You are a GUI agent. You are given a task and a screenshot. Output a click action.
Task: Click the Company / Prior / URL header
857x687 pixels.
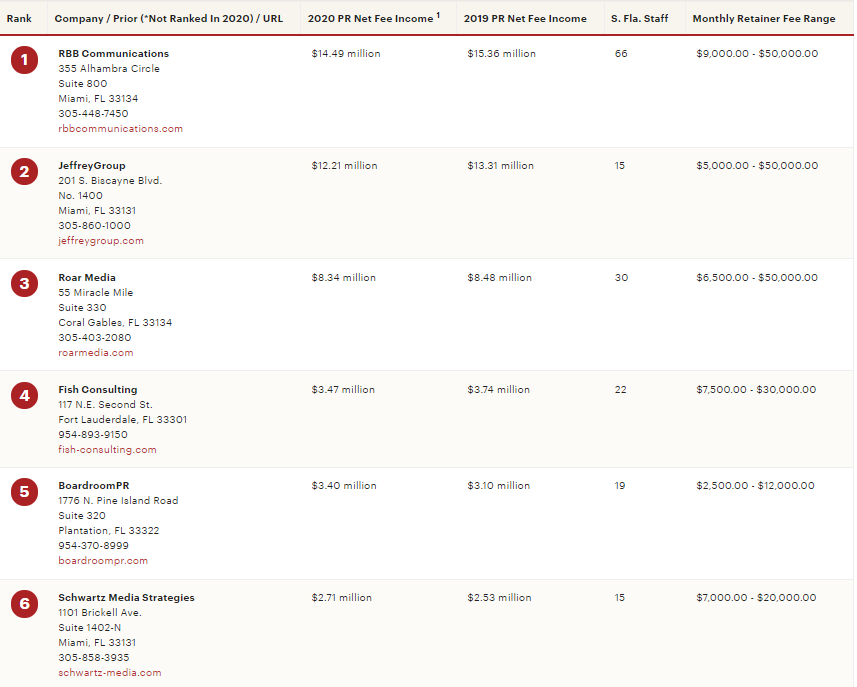(x=168, y=19)
